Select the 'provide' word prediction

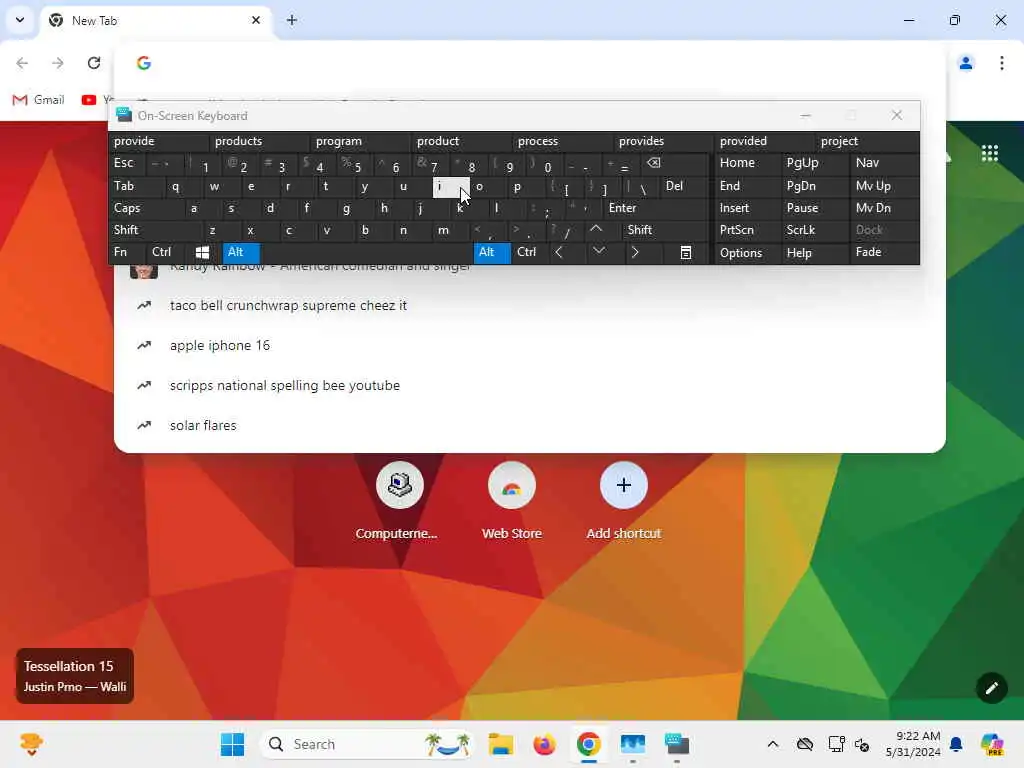[159, 141]
